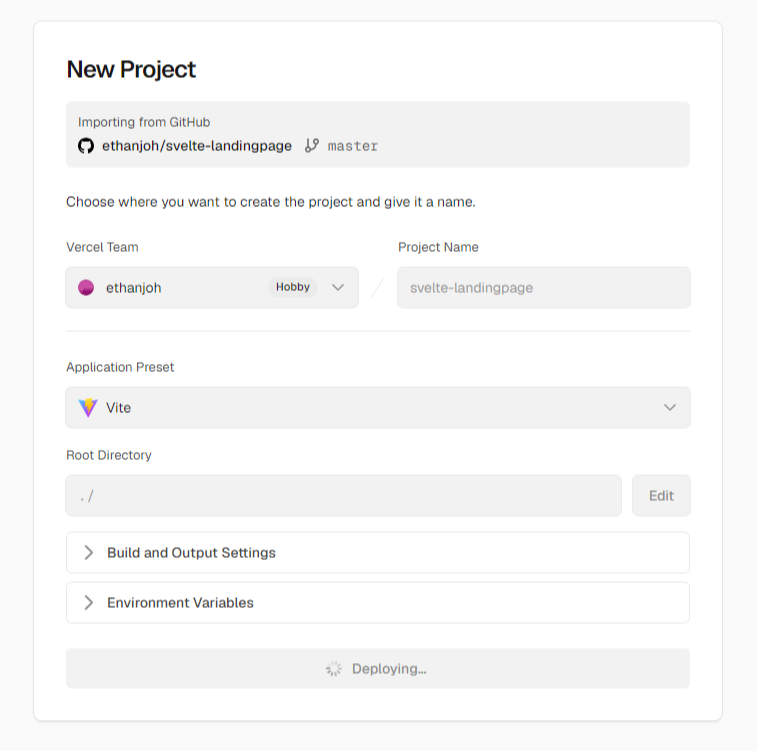Click the git branch icon
The image size is (757, 751).
coord(312,145)
